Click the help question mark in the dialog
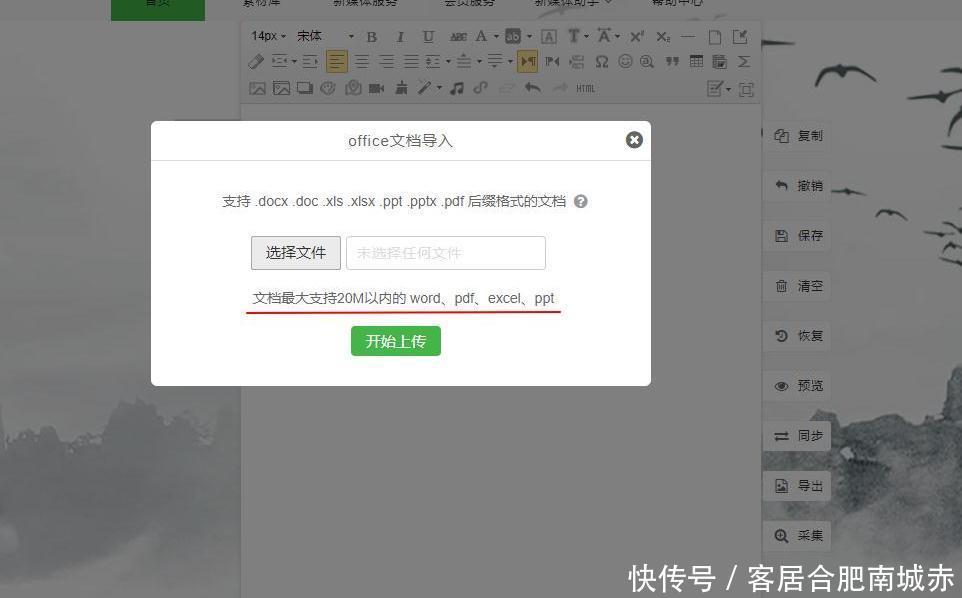The image size is (962, 598). [x=580, y=201]
